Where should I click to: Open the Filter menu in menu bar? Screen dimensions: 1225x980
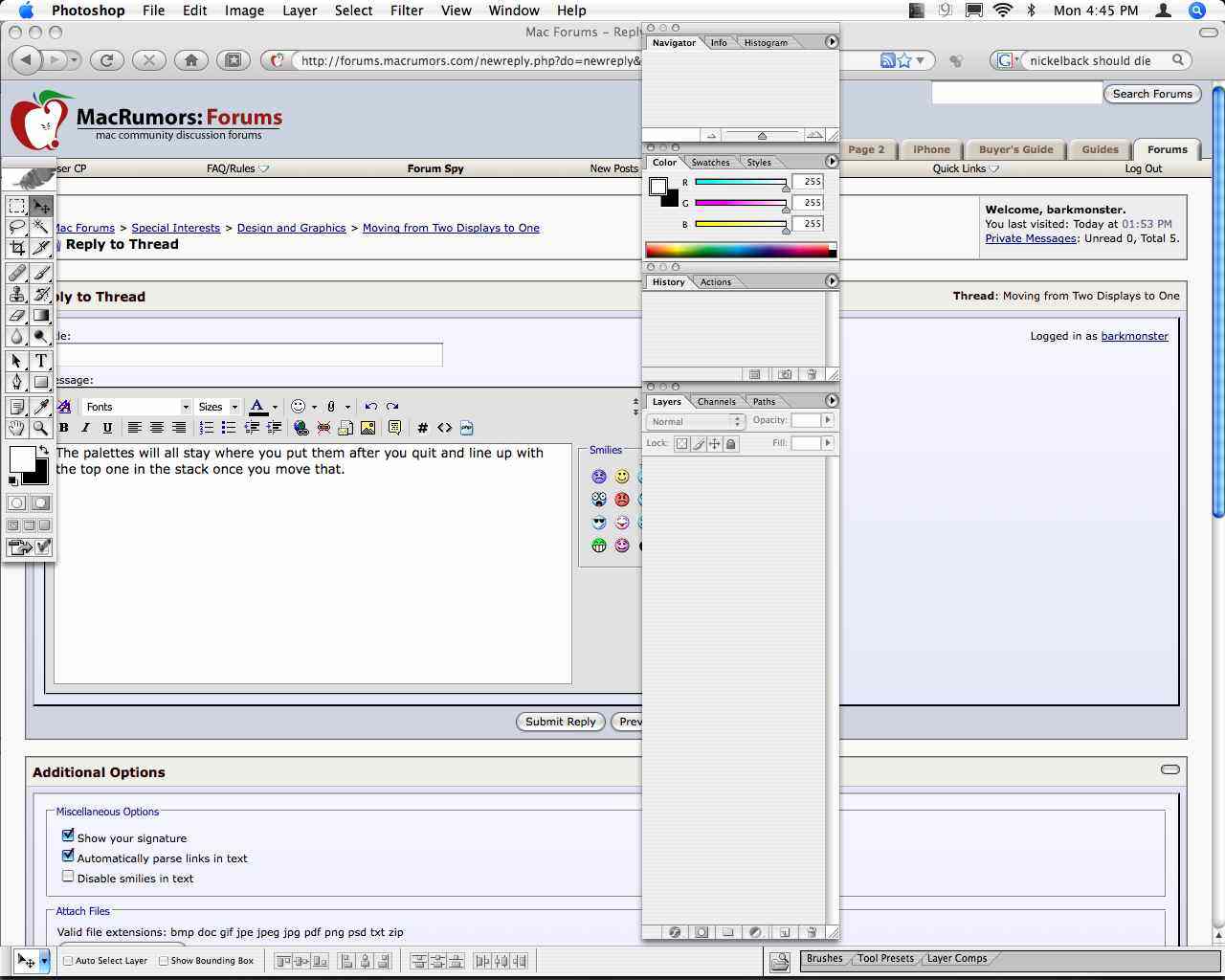tap(407, 11)
